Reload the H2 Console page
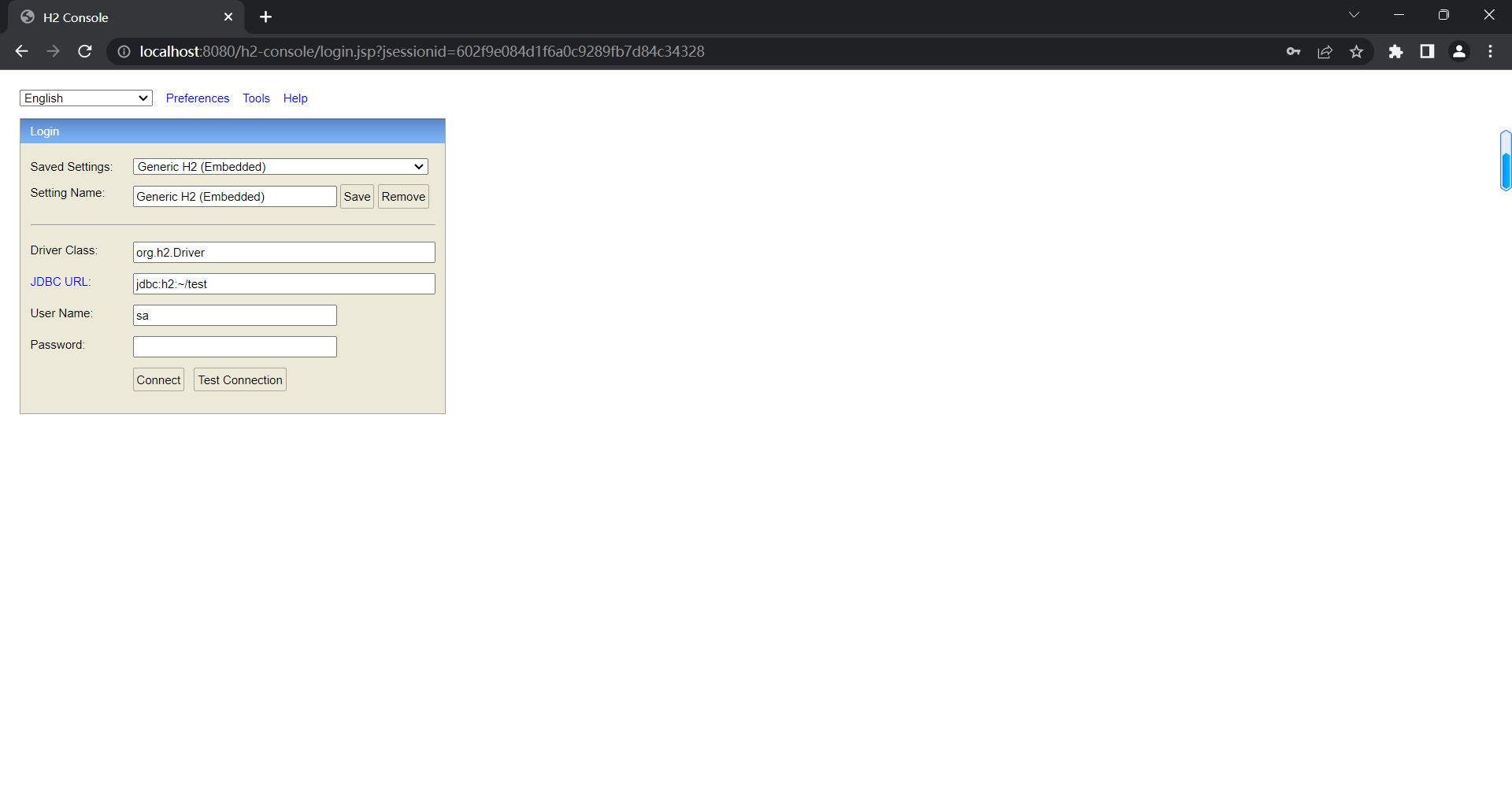The width and height of the screenshot is (1512, 803). [x=85, y=51]
